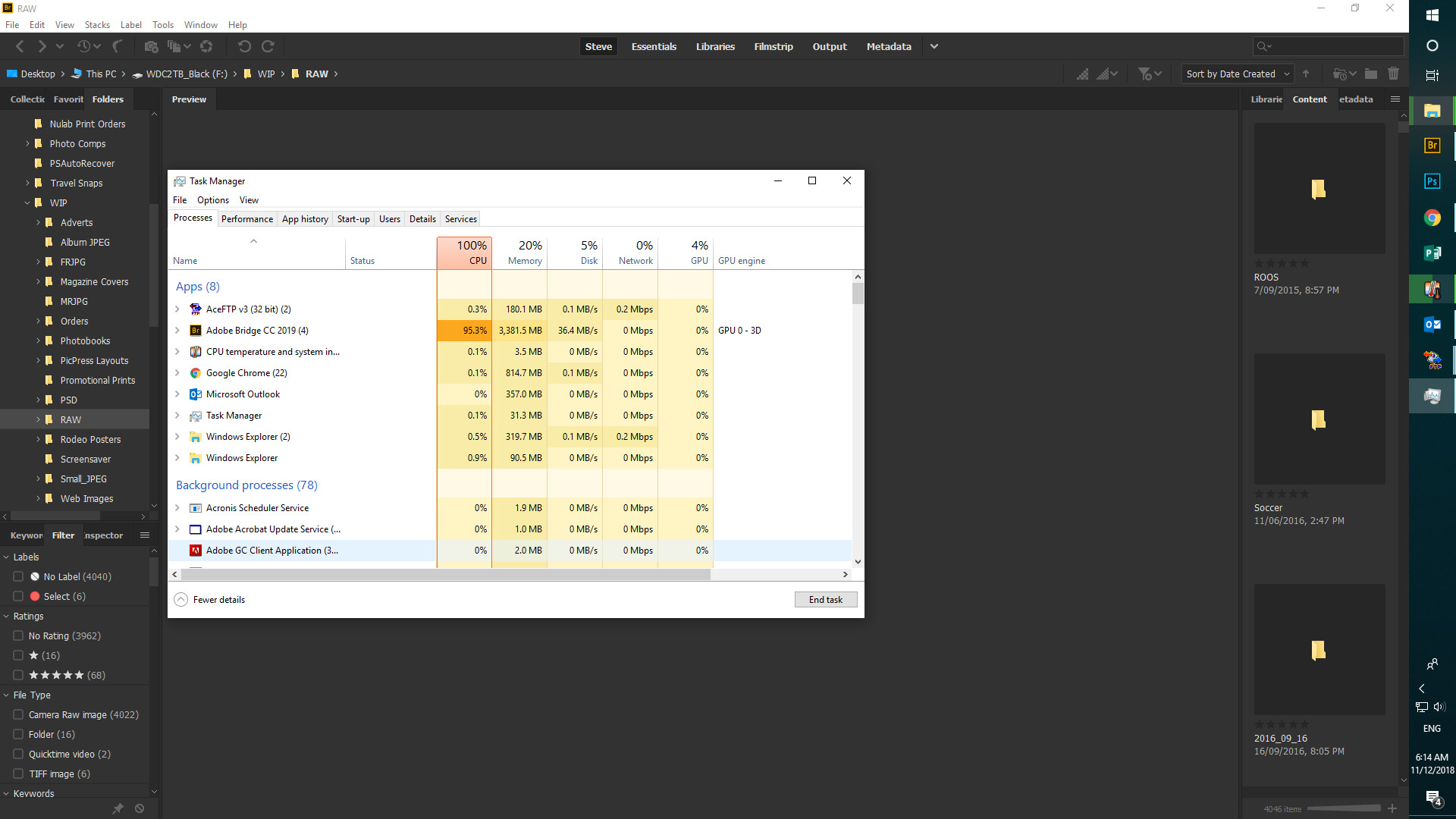Collapse the WIP folder in tree
This screenshot has width=1456, height=819.
click(27, 202)
